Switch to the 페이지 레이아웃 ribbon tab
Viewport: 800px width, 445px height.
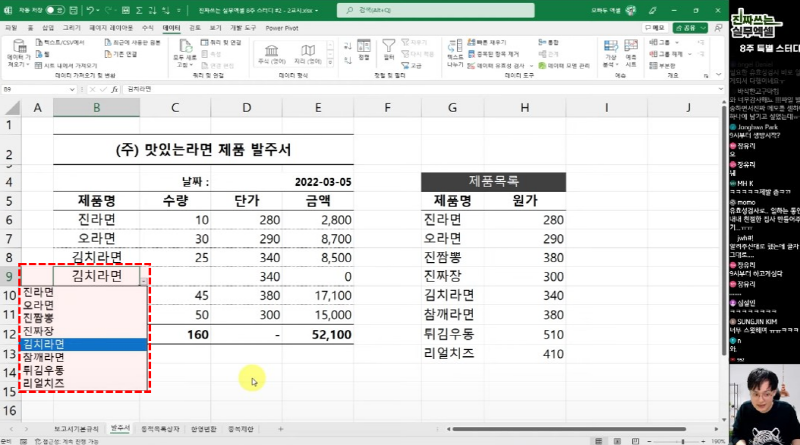pos(111,28)
